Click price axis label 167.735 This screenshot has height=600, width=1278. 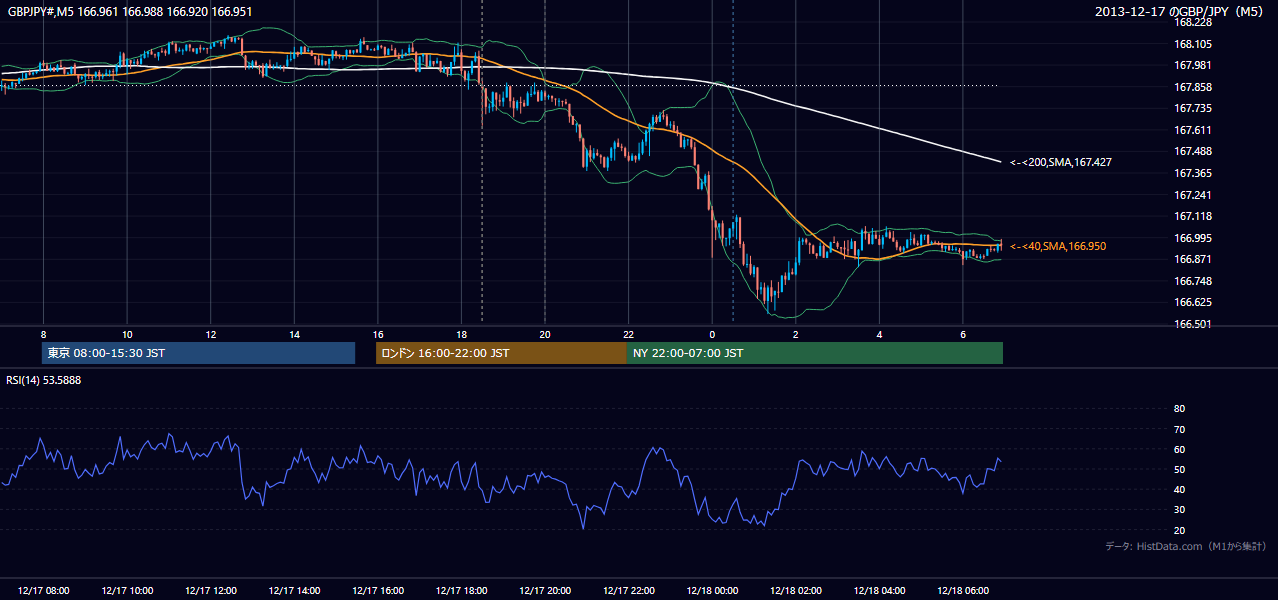[1193, 108]
